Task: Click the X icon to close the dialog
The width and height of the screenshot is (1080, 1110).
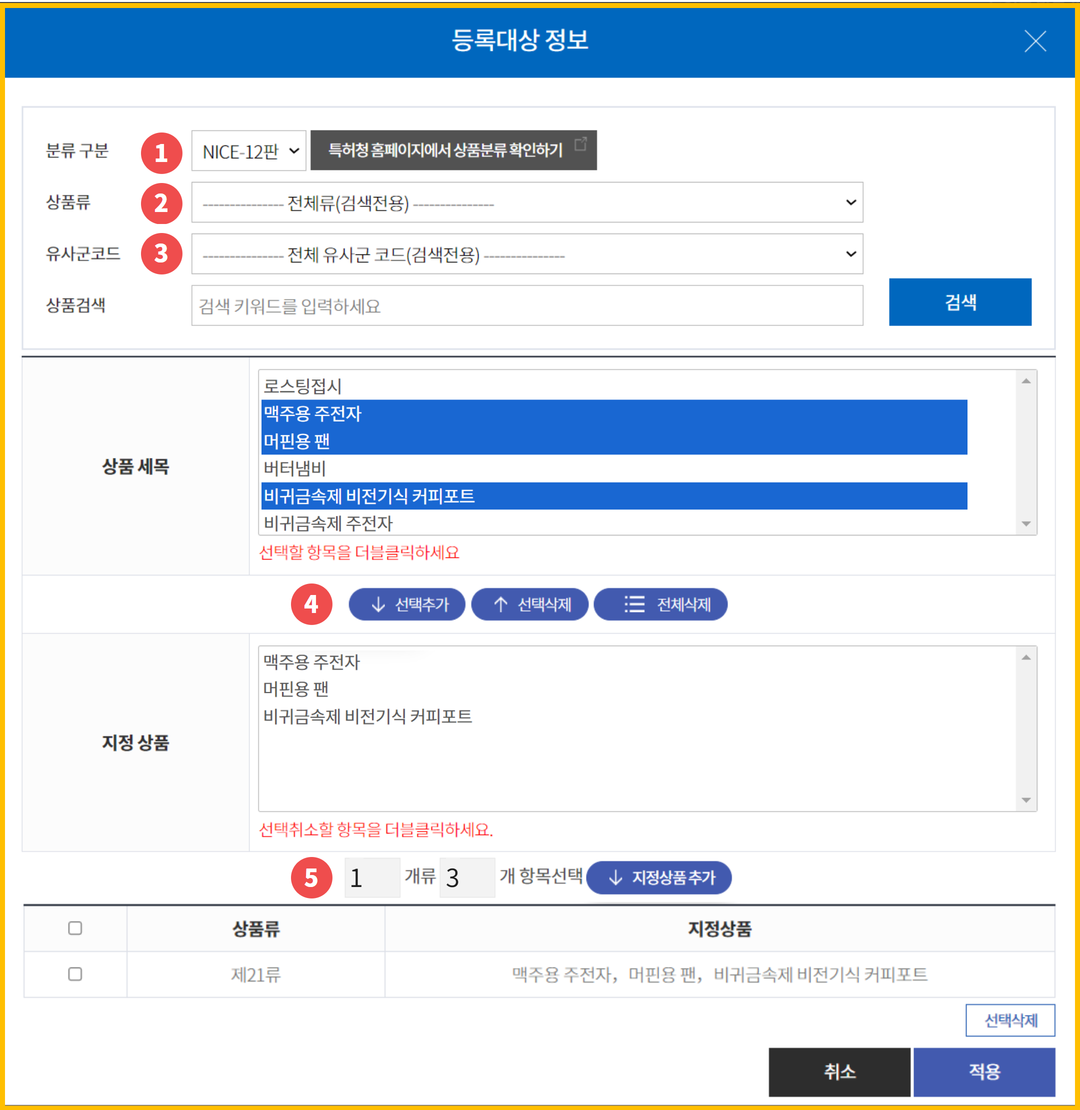Action: (1035, 41)
